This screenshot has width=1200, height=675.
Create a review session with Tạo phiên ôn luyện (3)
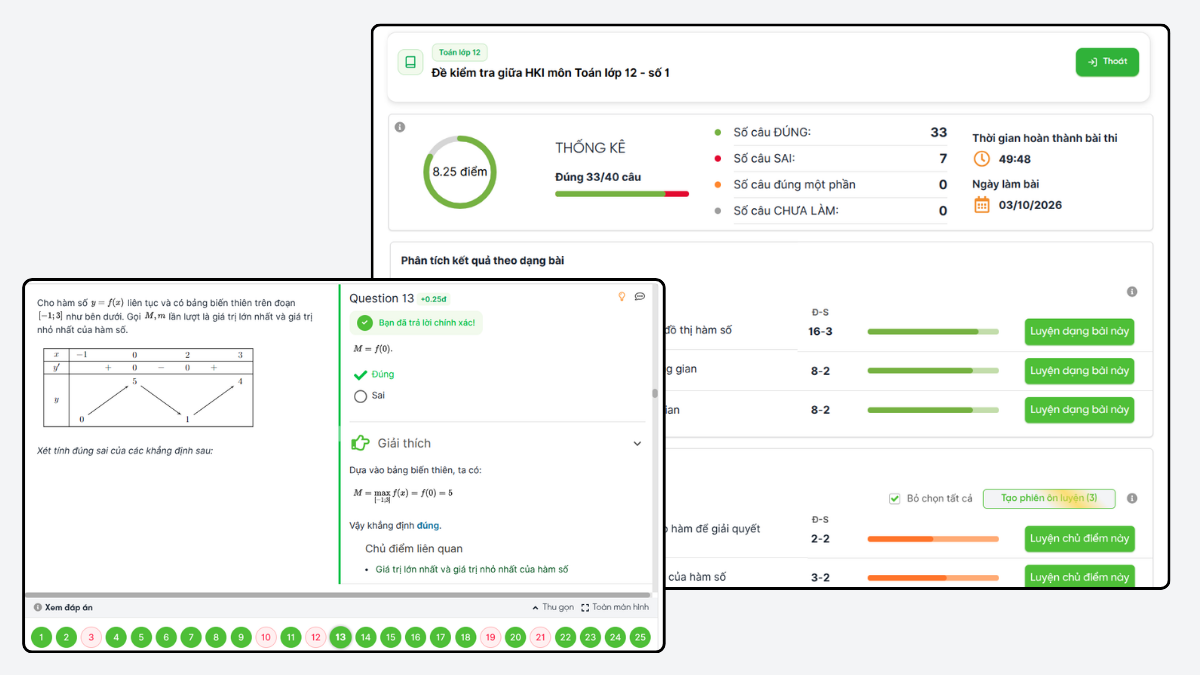click(x=1049, y=498)
